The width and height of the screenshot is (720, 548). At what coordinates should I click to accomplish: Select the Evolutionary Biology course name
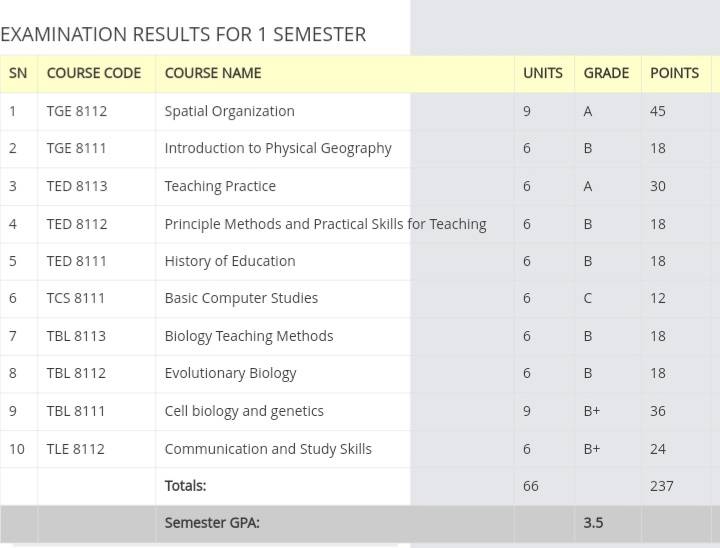point(230,374)
